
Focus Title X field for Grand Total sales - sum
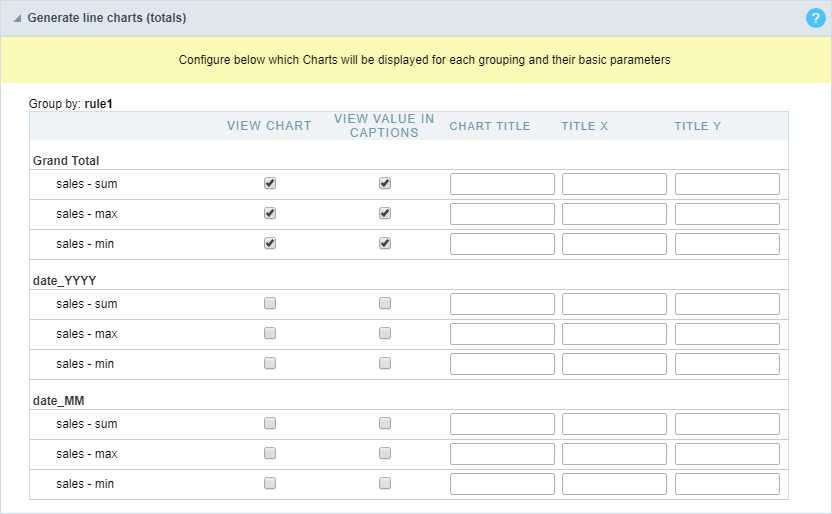614,184
